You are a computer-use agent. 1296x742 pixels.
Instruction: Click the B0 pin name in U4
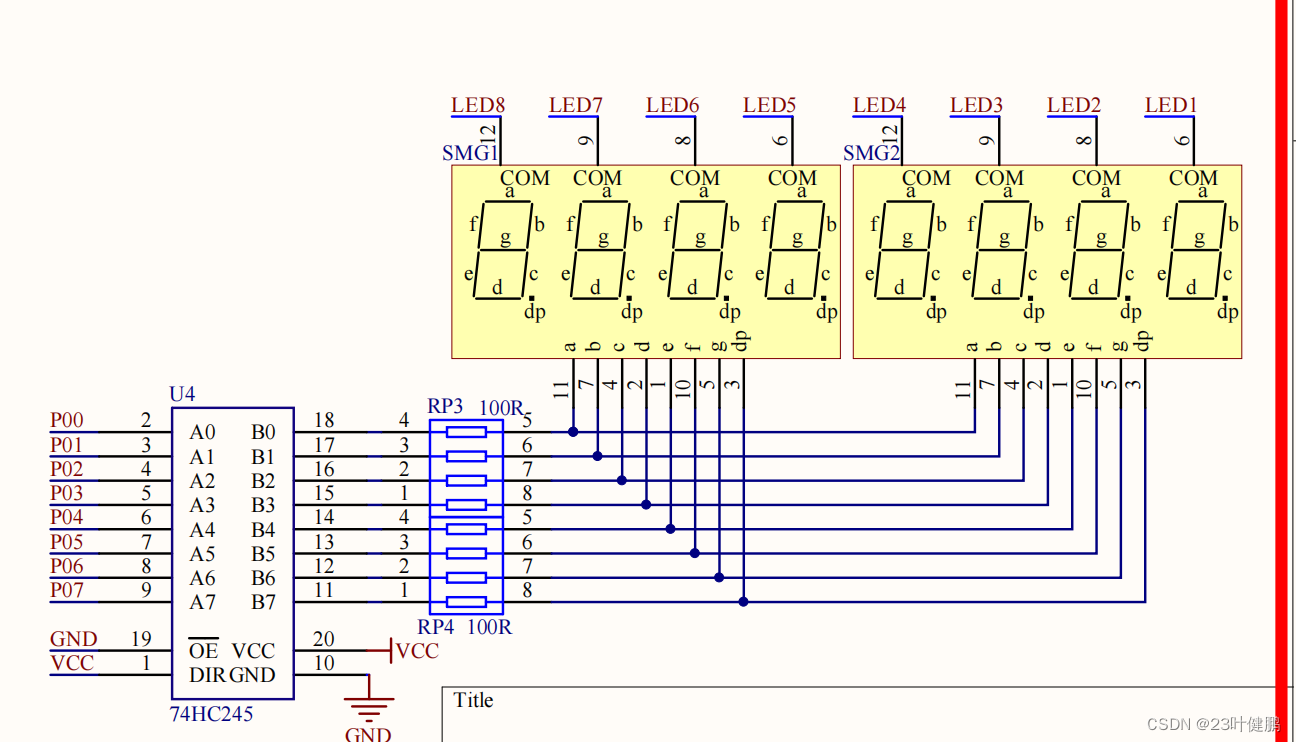point(263,432)
